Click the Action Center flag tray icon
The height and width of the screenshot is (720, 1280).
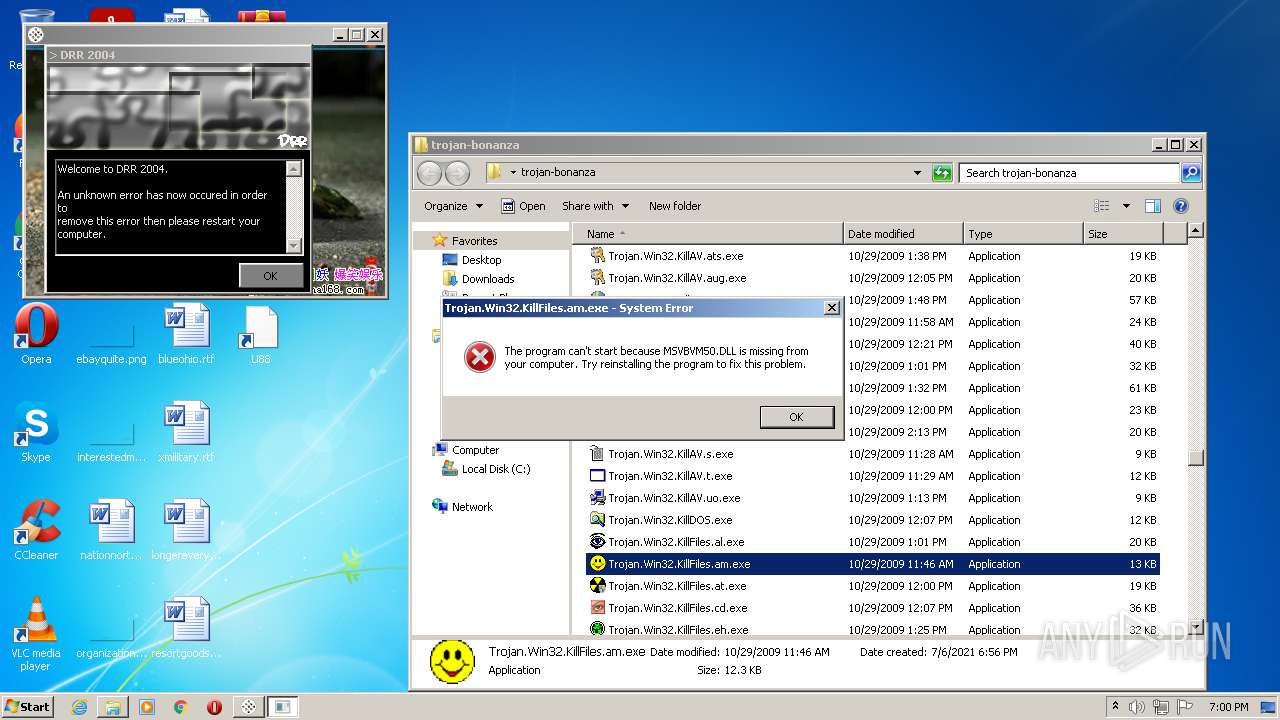(x=1187, y=707)
